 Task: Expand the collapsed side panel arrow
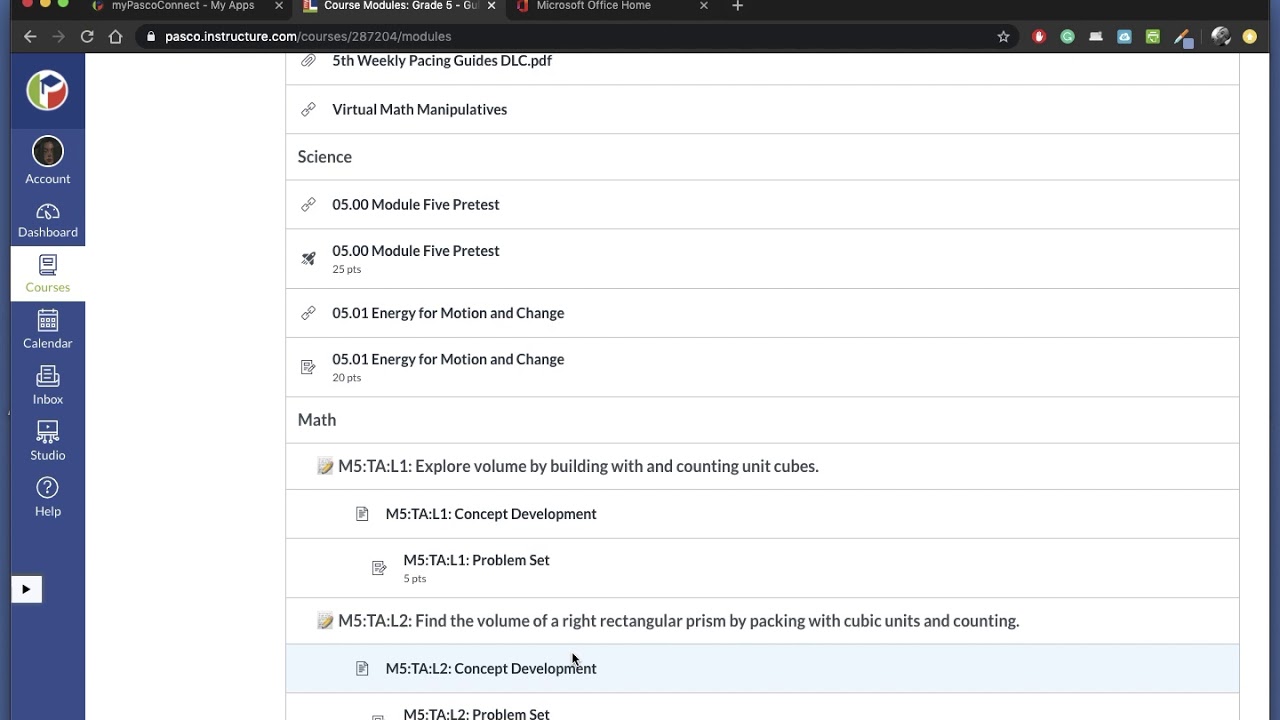click(x=26, y=589)
